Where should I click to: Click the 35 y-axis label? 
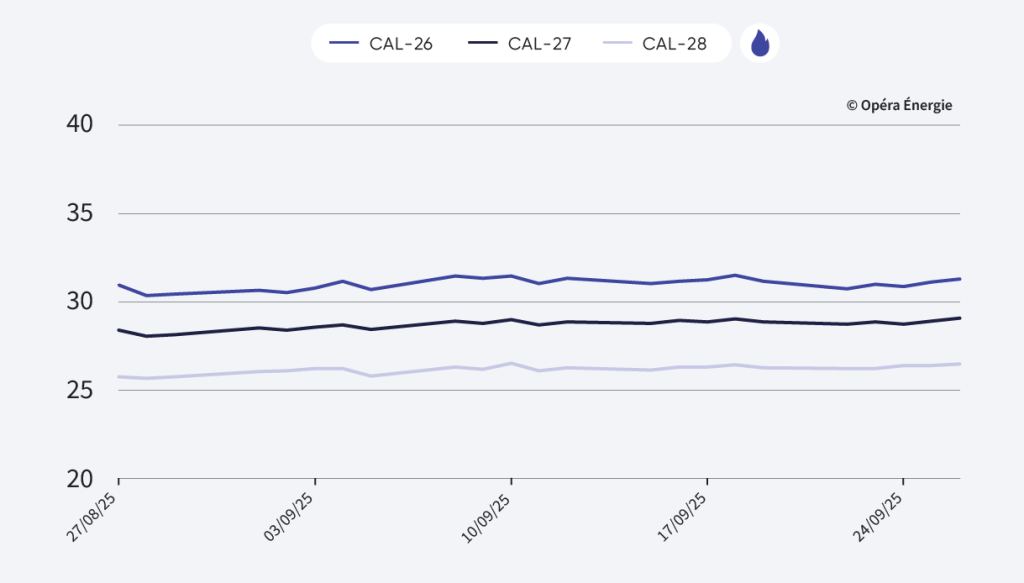79,214
